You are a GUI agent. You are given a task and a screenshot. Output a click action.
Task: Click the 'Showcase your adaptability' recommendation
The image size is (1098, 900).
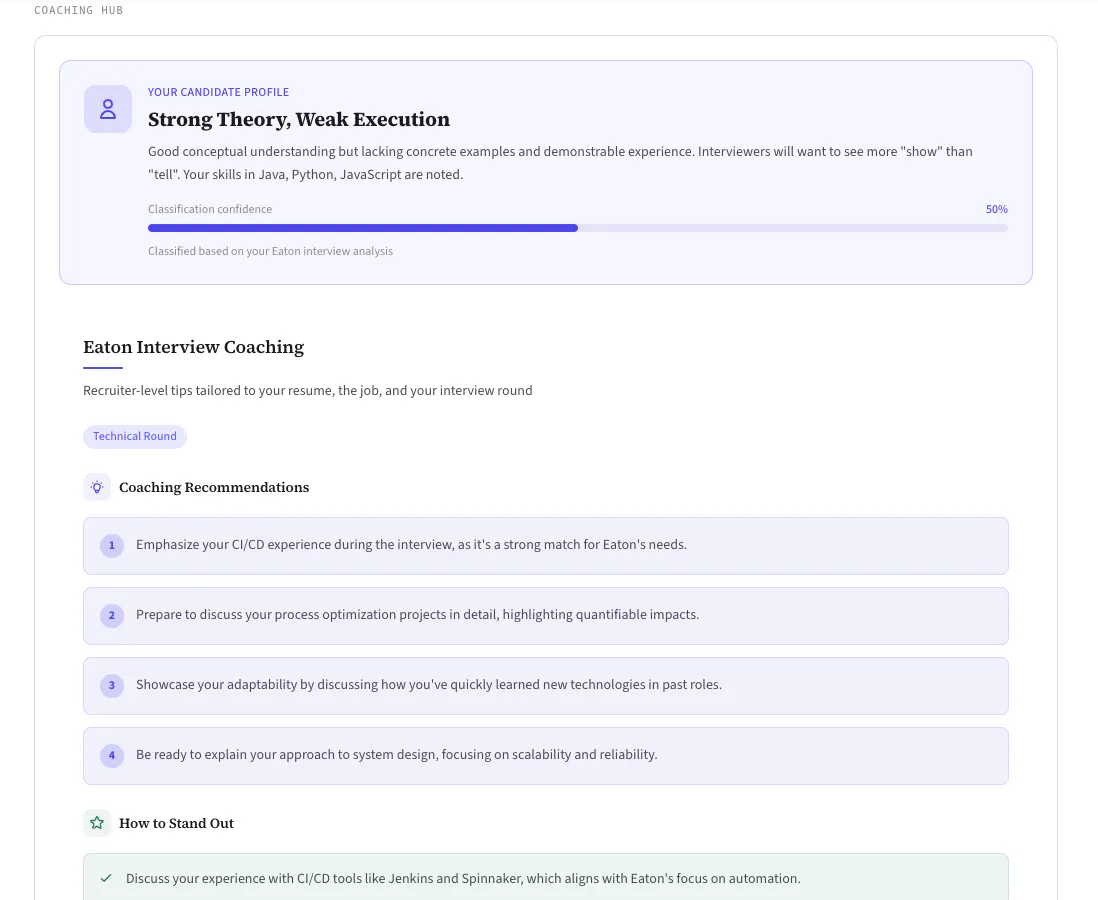(x=545, y=686)
